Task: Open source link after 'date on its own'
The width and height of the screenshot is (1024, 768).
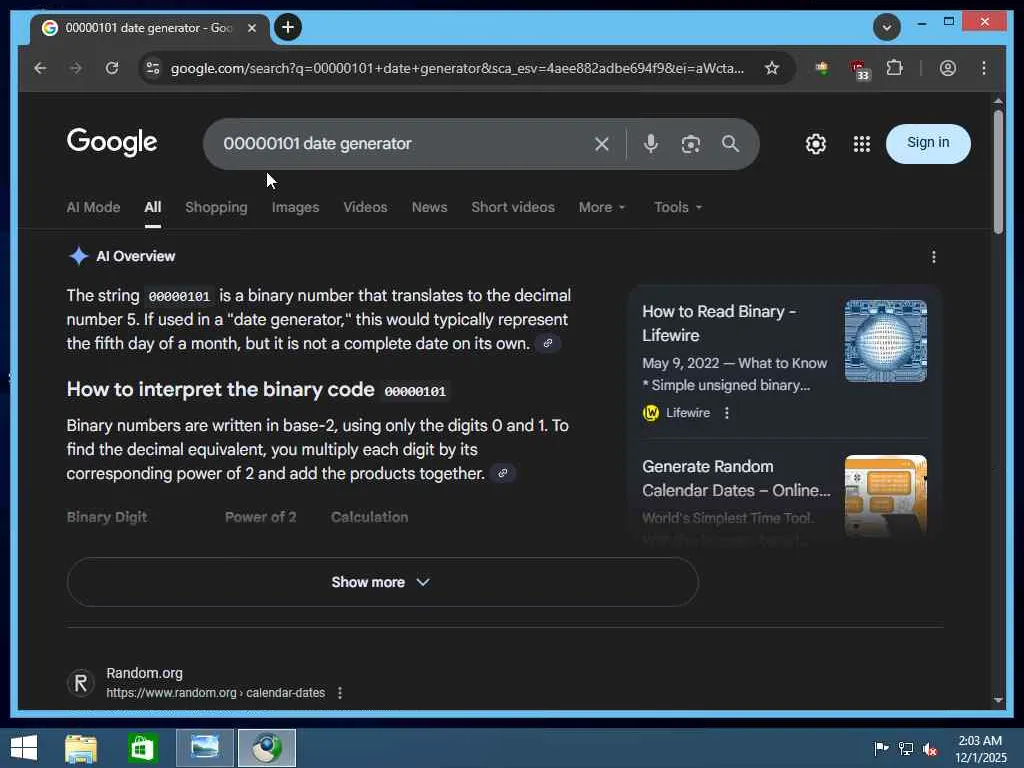Action: pos(548,344)
